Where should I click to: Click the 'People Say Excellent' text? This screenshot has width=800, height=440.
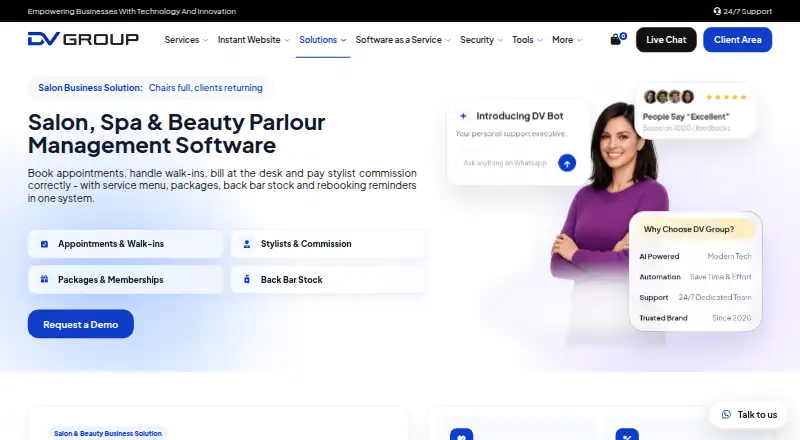coord(686,116)
